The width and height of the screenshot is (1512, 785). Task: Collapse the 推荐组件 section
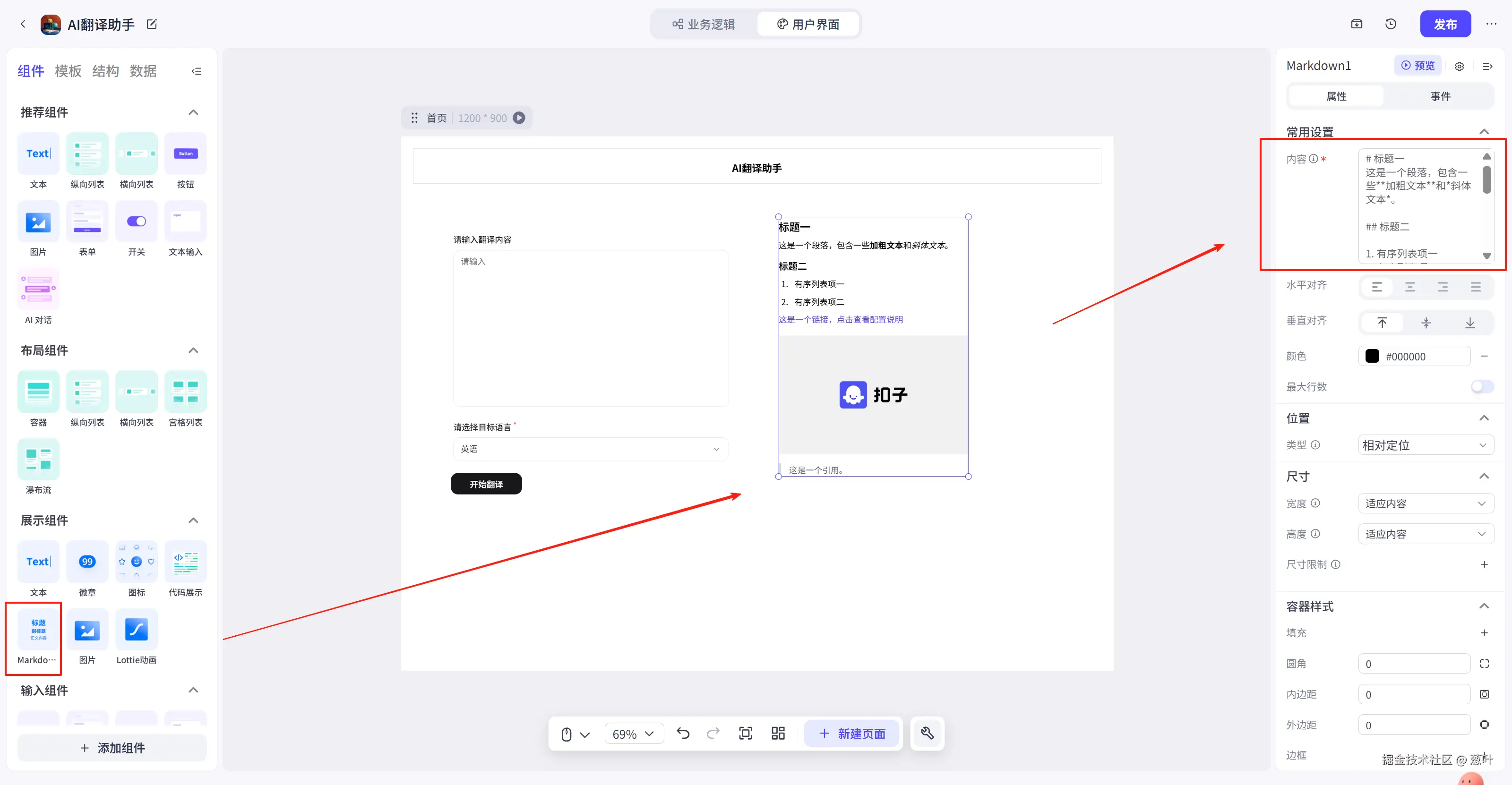click(x=193, y=112)
